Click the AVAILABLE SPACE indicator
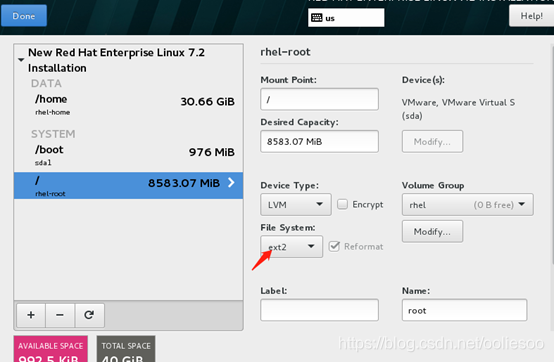This screenshot has width=554, height=362. tap(51, 349)
